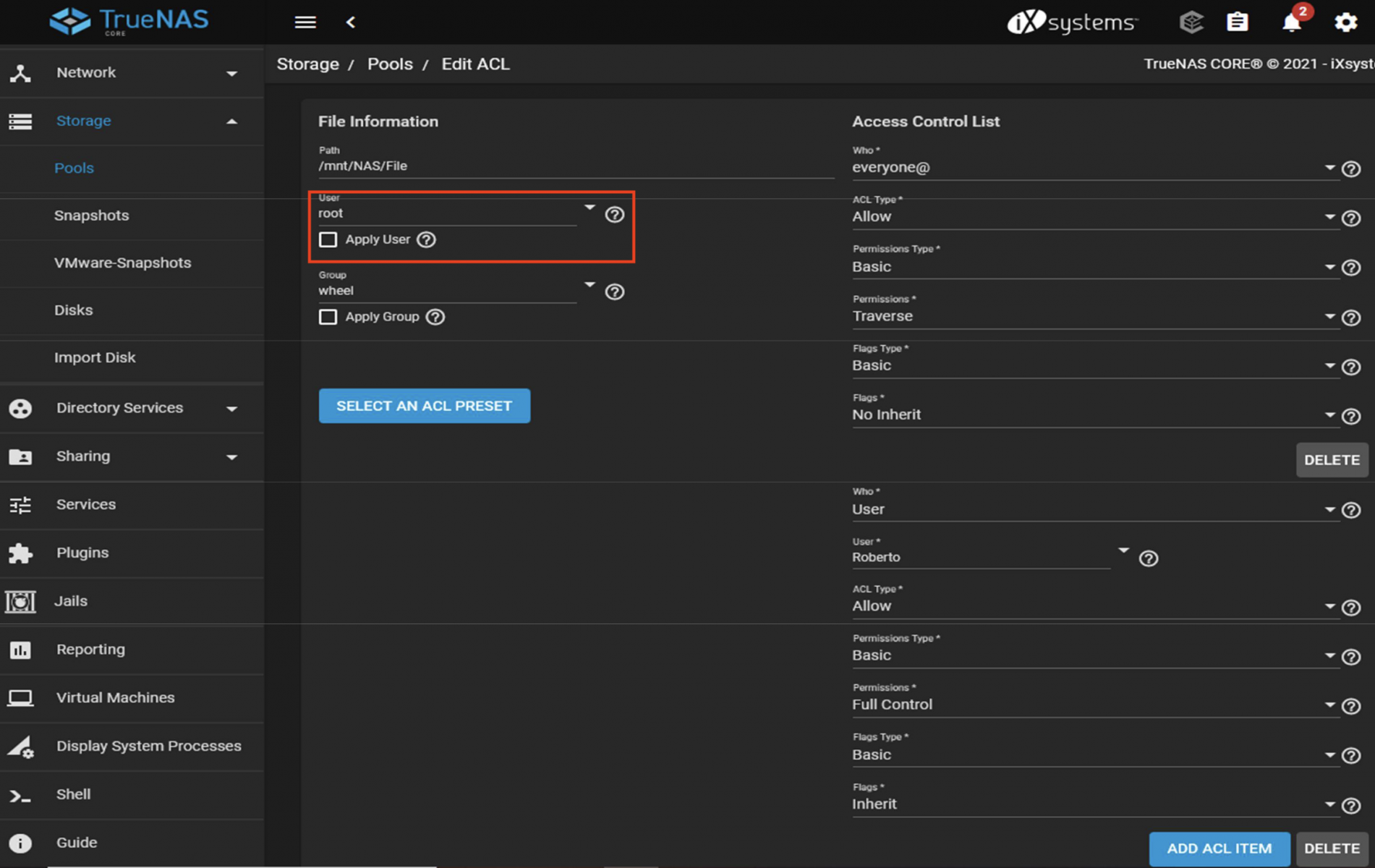Toggle the hamburger side menu icon
Screen dimensions: 1375x868
(x=305, y=22)
